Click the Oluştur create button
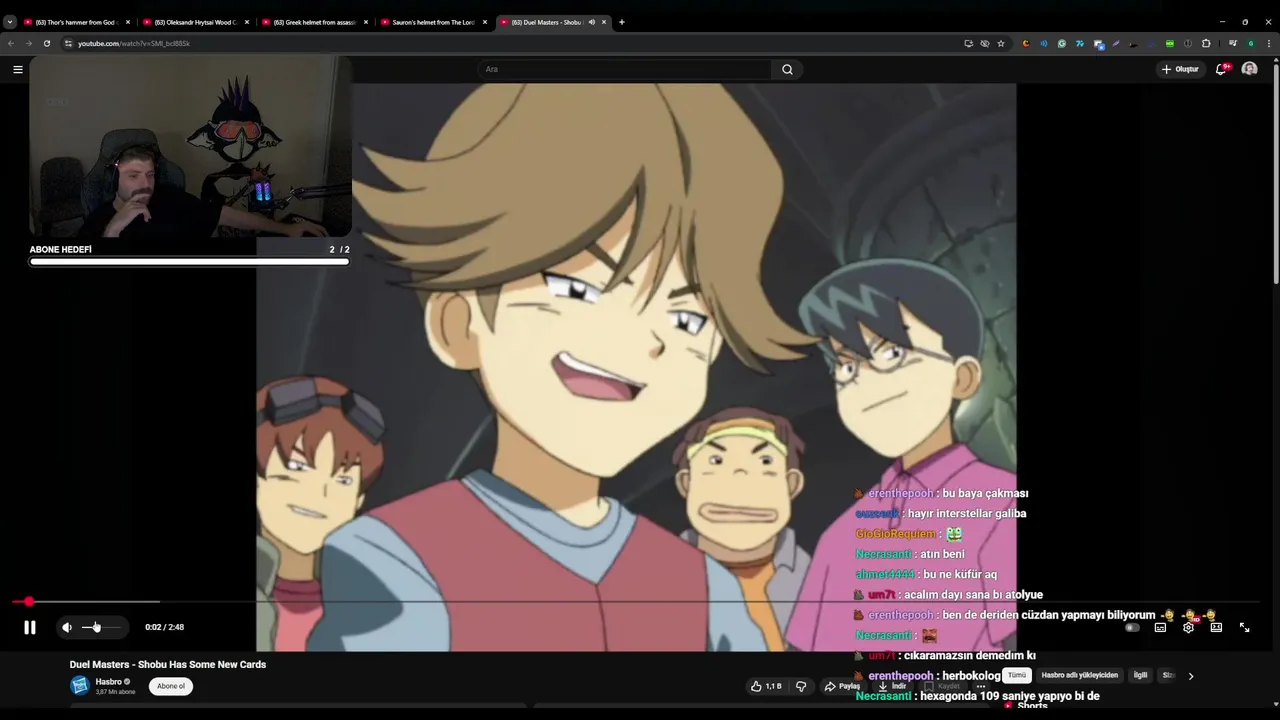Screen dimensions: 1280x720 (1180, 69)
